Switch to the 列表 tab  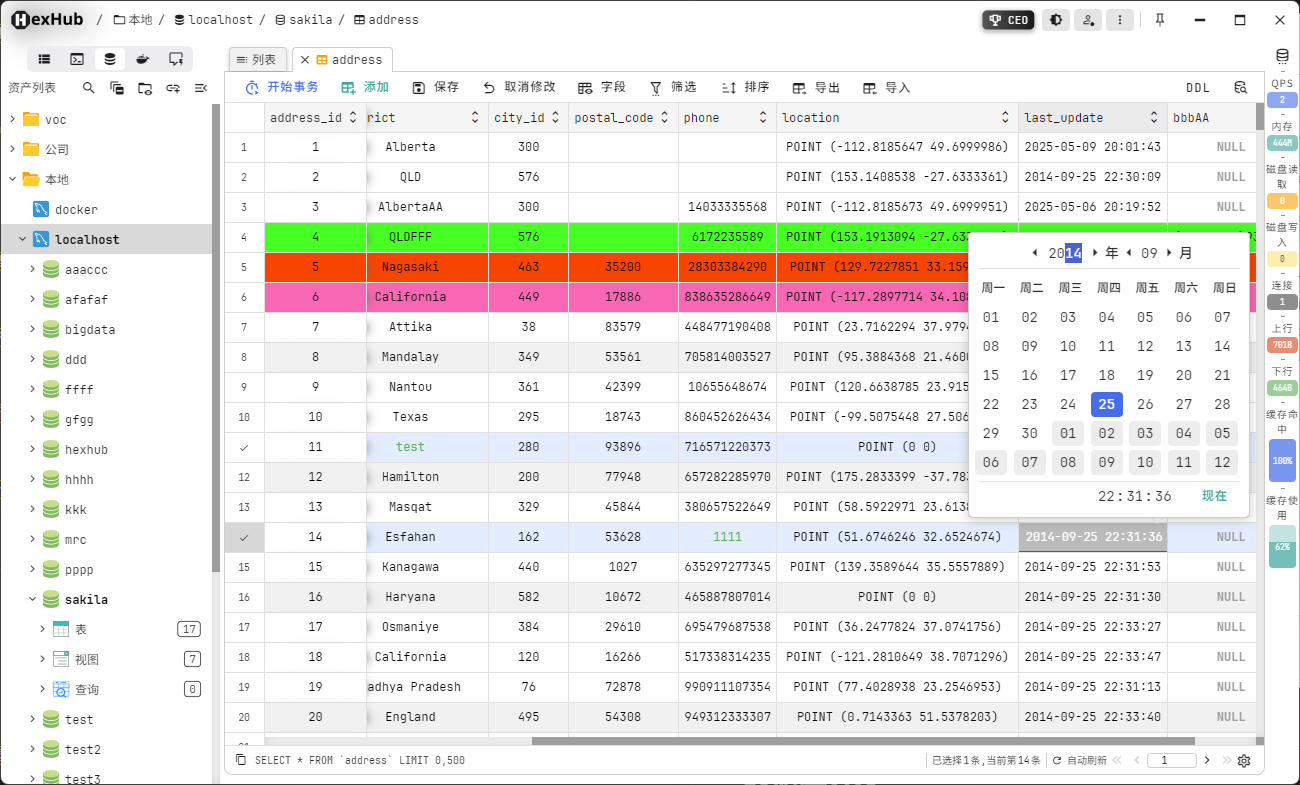coord(258,59)
